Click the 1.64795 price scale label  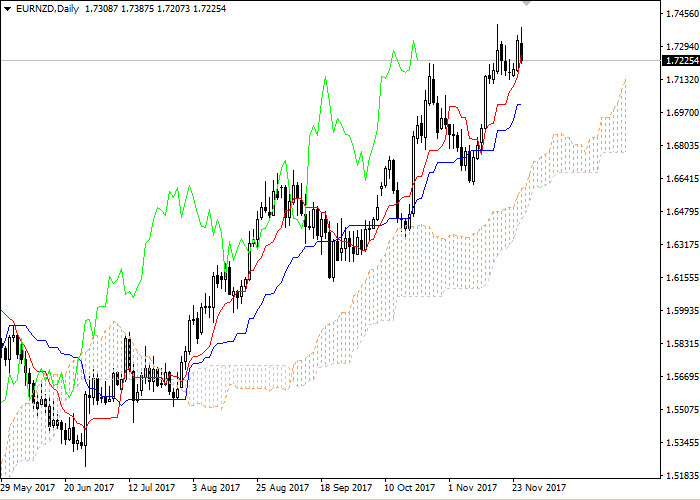pyautogui.click(x=682, y=211)
